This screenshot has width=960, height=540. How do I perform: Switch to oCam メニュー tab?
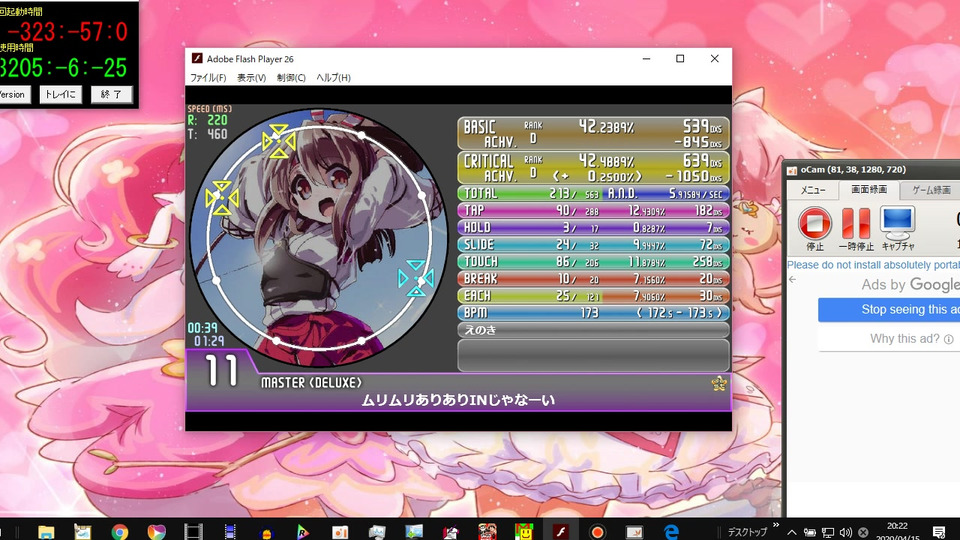(x=813, y=190)
